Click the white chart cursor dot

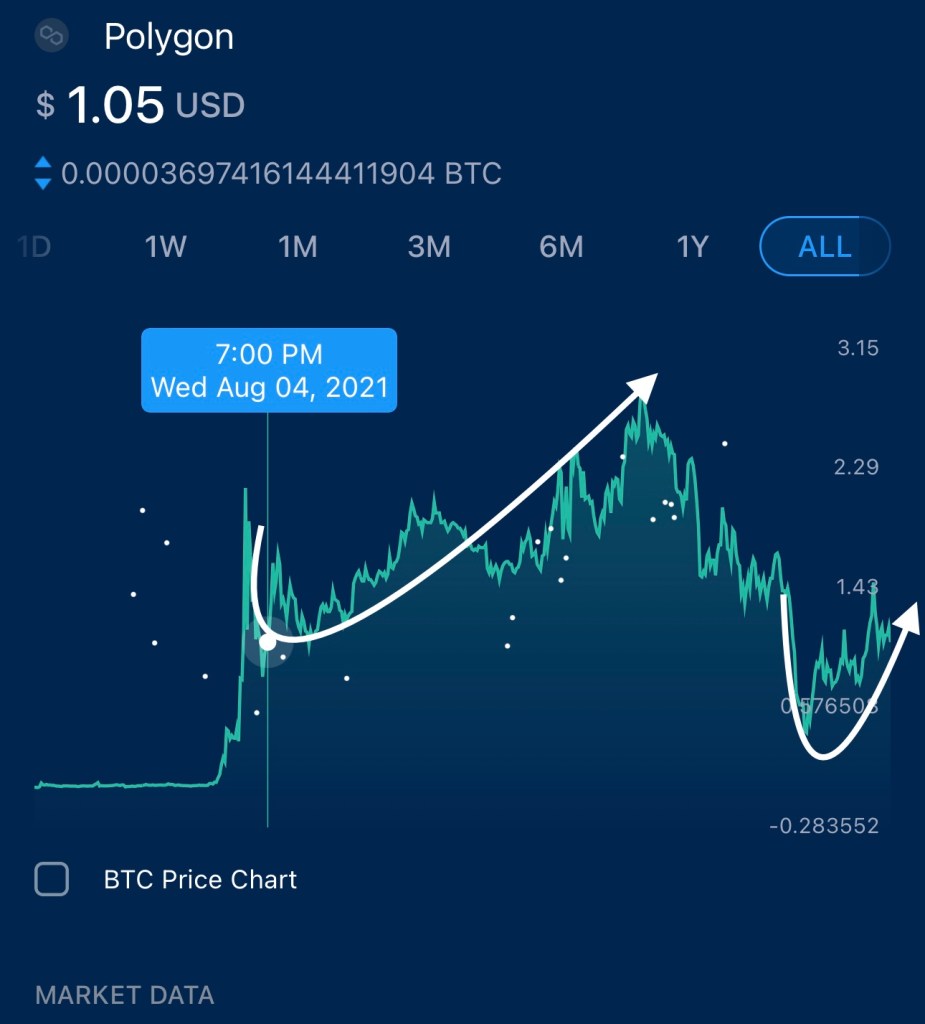[268, 642]
